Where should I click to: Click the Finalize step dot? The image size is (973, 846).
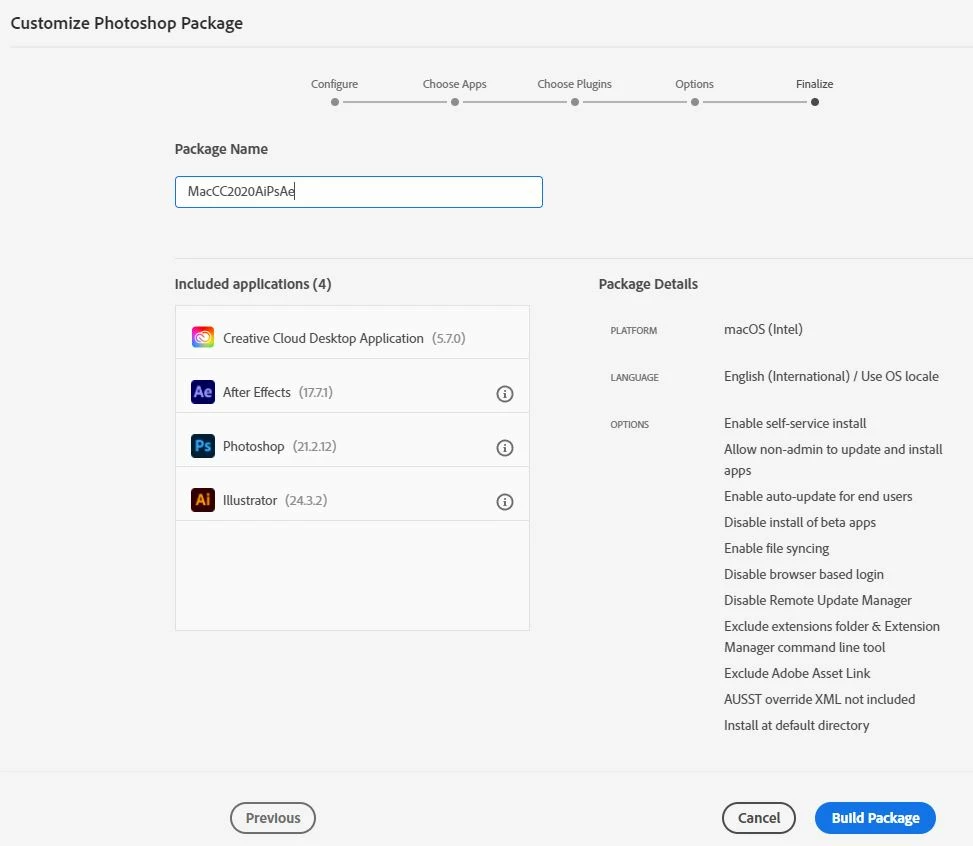point(815,102)
